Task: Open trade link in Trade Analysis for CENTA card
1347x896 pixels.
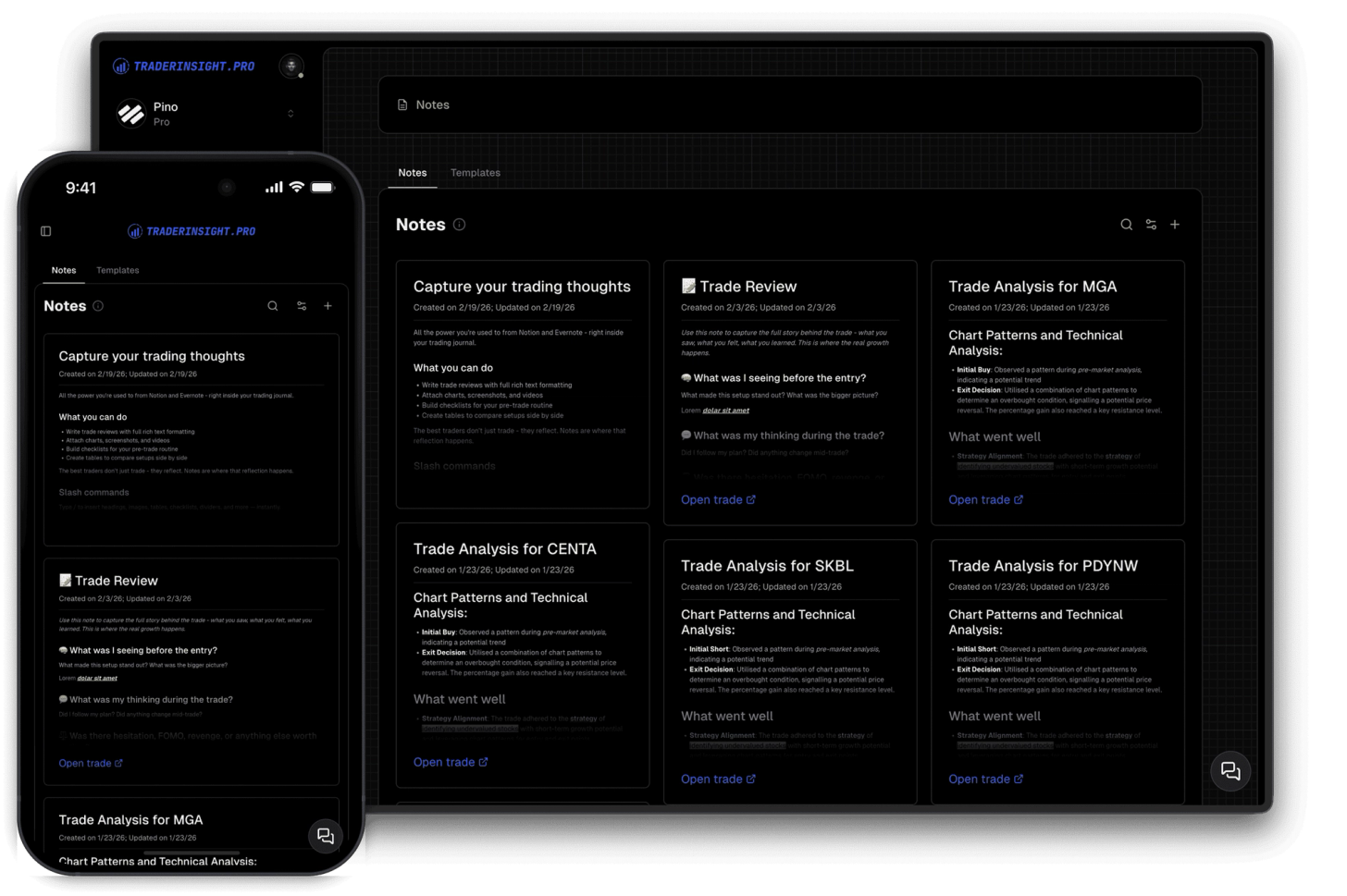Action: (451, 763)
